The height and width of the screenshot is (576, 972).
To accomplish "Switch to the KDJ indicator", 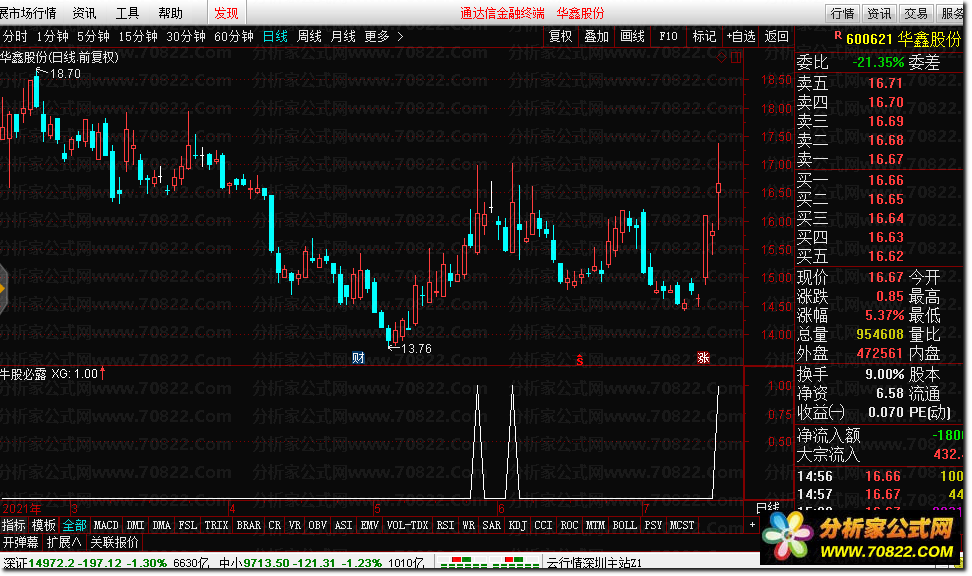I will [x=517, y=525].
